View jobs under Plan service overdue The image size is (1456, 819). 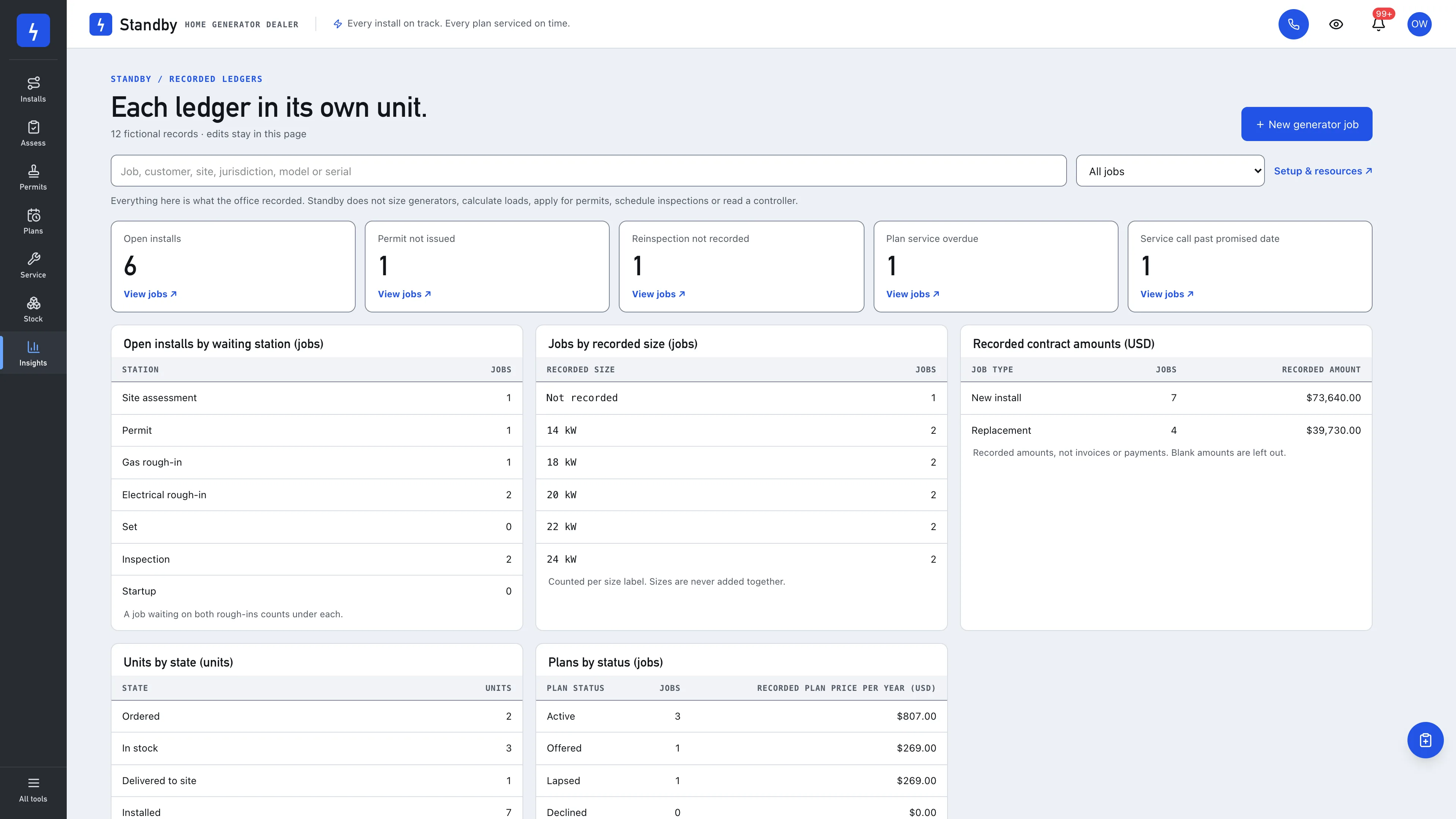pyautogui.click(x=913, y=294)
